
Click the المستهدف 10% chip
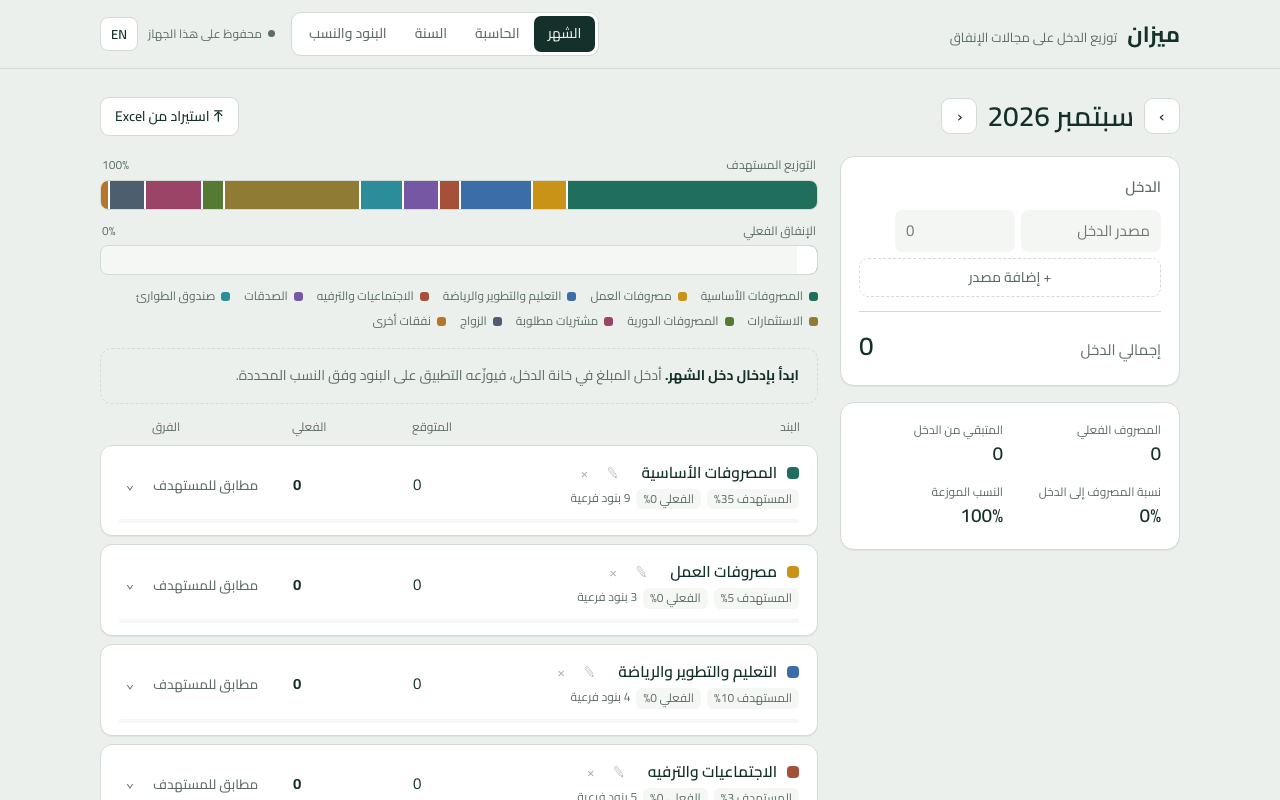click(x=753, y=698)
